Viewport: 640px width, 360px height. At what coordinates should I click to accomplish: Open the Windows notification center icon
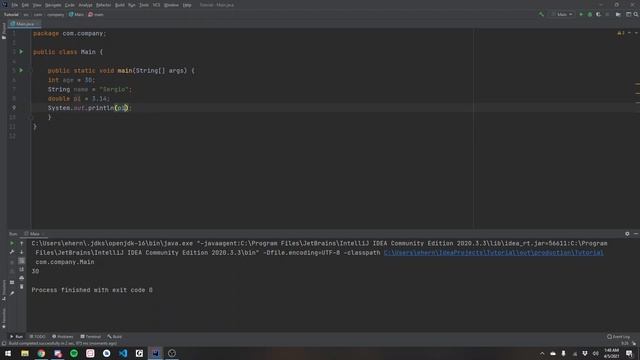coord(629,353)
